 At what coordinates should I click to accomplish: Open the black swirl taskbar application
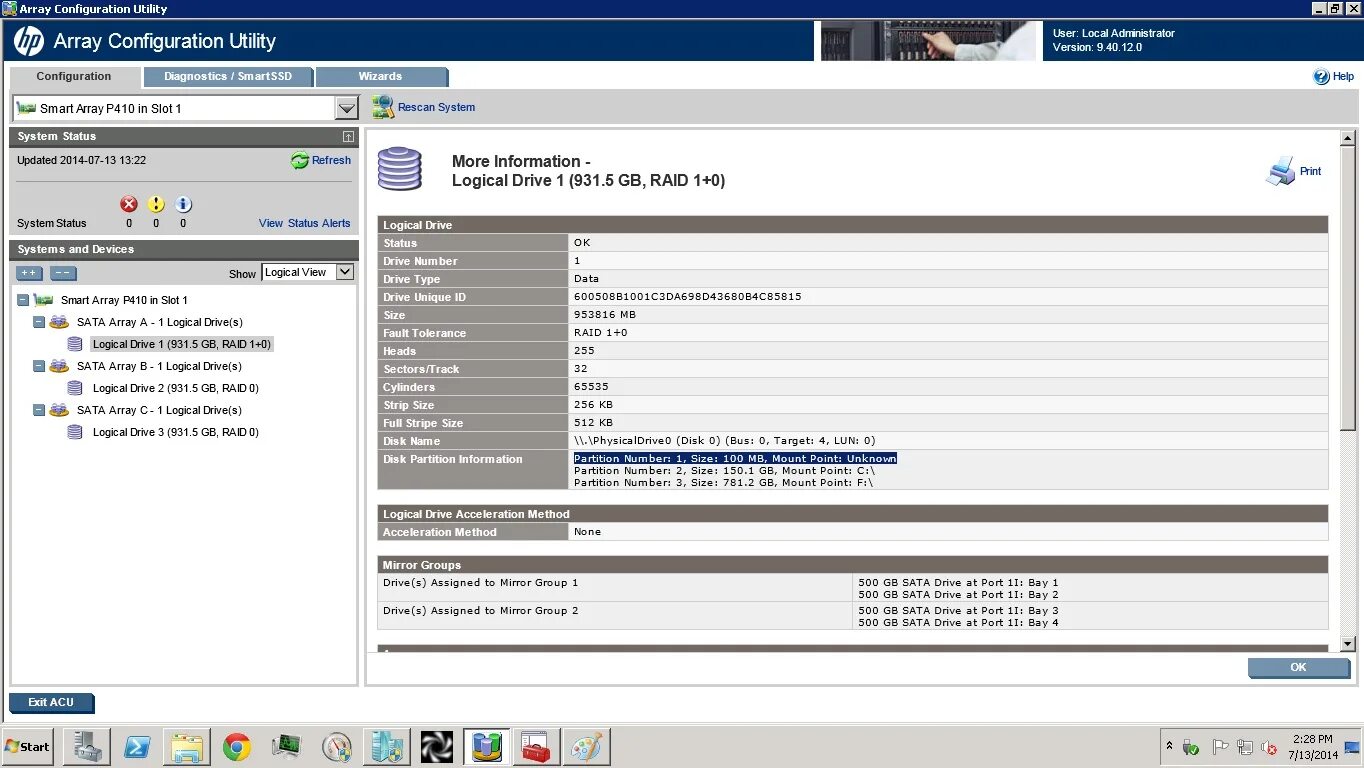point(437,747)
